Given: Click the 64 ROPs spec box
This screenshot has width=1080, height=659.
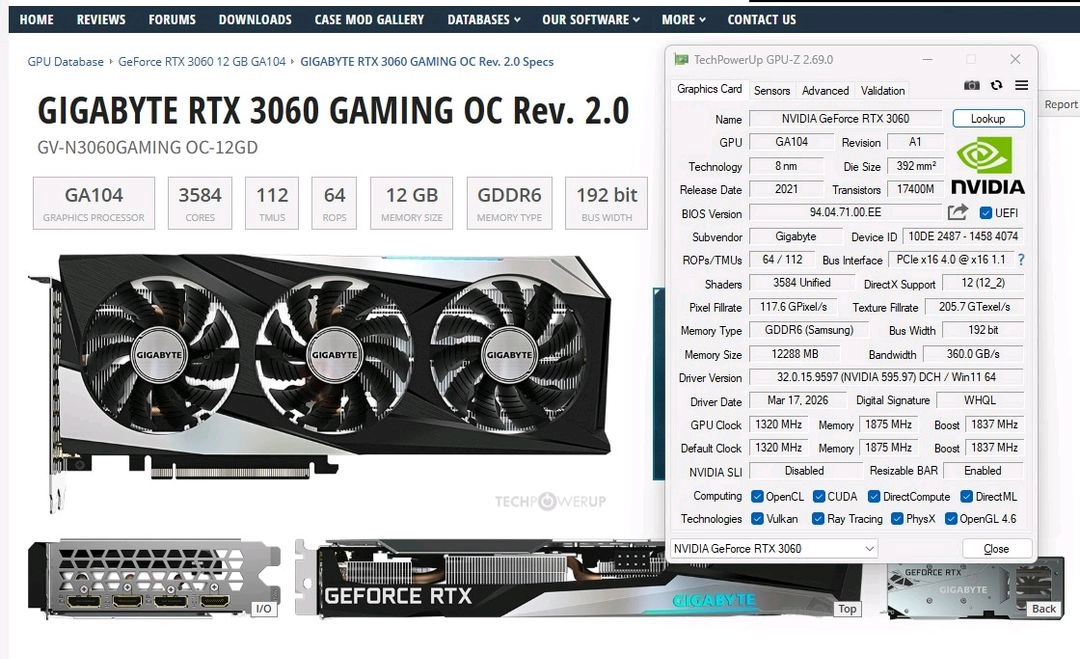Looking at the screenshot, I should pyautogui.click(x=334, y=202).
